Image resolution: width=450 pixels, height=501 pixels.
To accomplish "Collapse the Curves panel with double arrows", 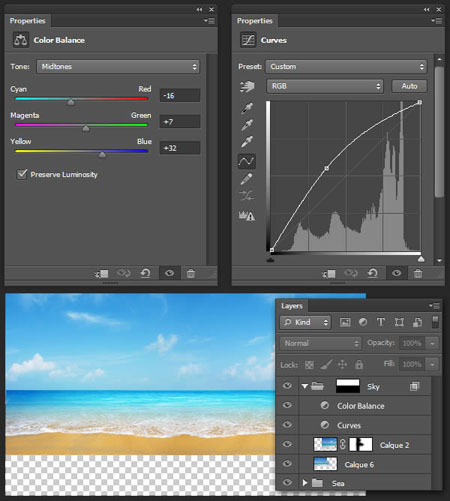I will 426,9.
